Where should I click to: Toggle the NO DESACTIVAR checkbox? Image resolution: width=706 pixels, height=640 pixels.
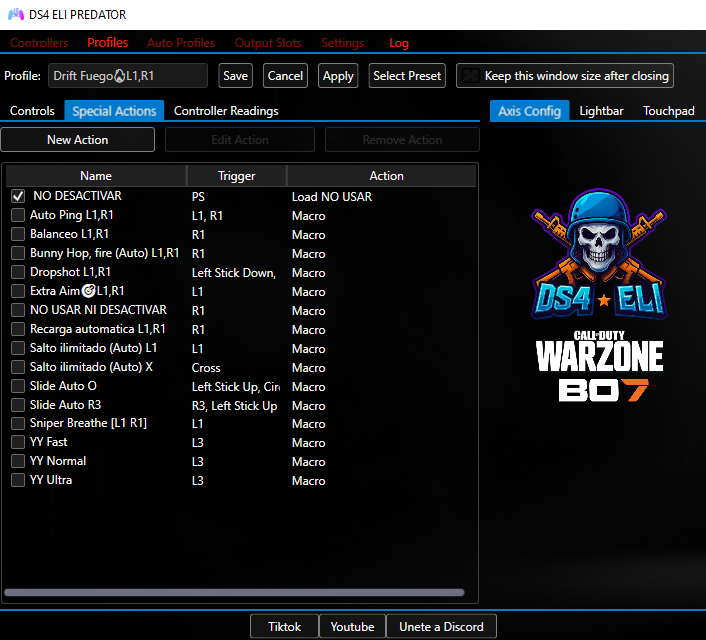point(18,196)
